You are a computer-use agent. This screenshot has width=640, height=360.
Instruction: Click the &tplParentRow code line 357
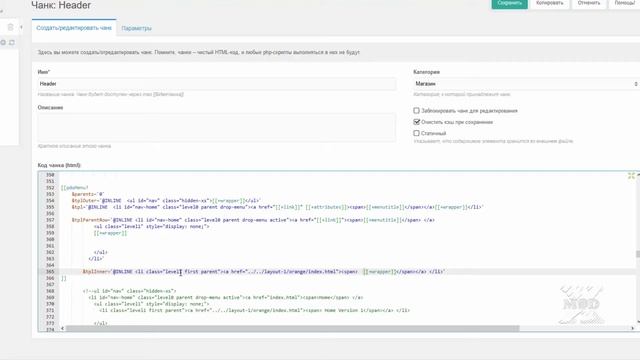[x=253, y=220]
